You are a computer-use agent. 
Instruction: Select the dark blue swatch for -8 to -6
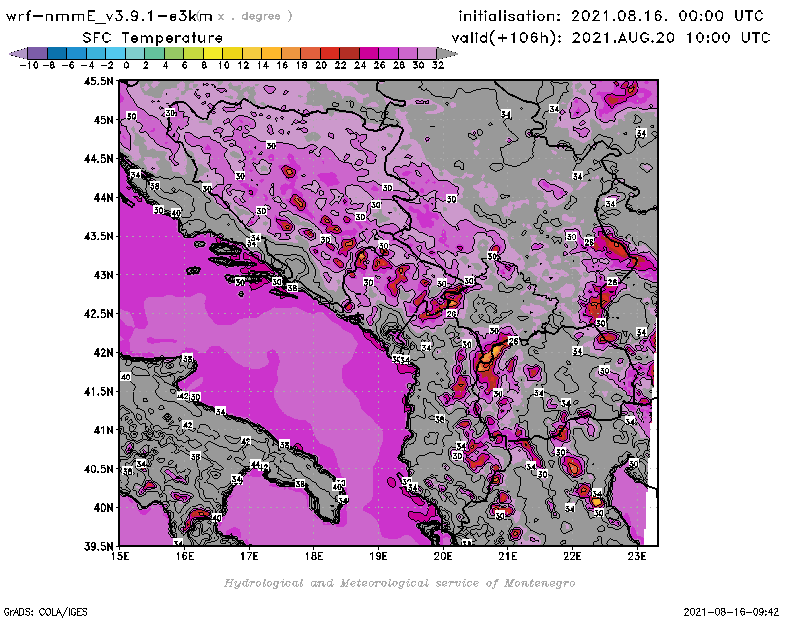coord(58,53)
